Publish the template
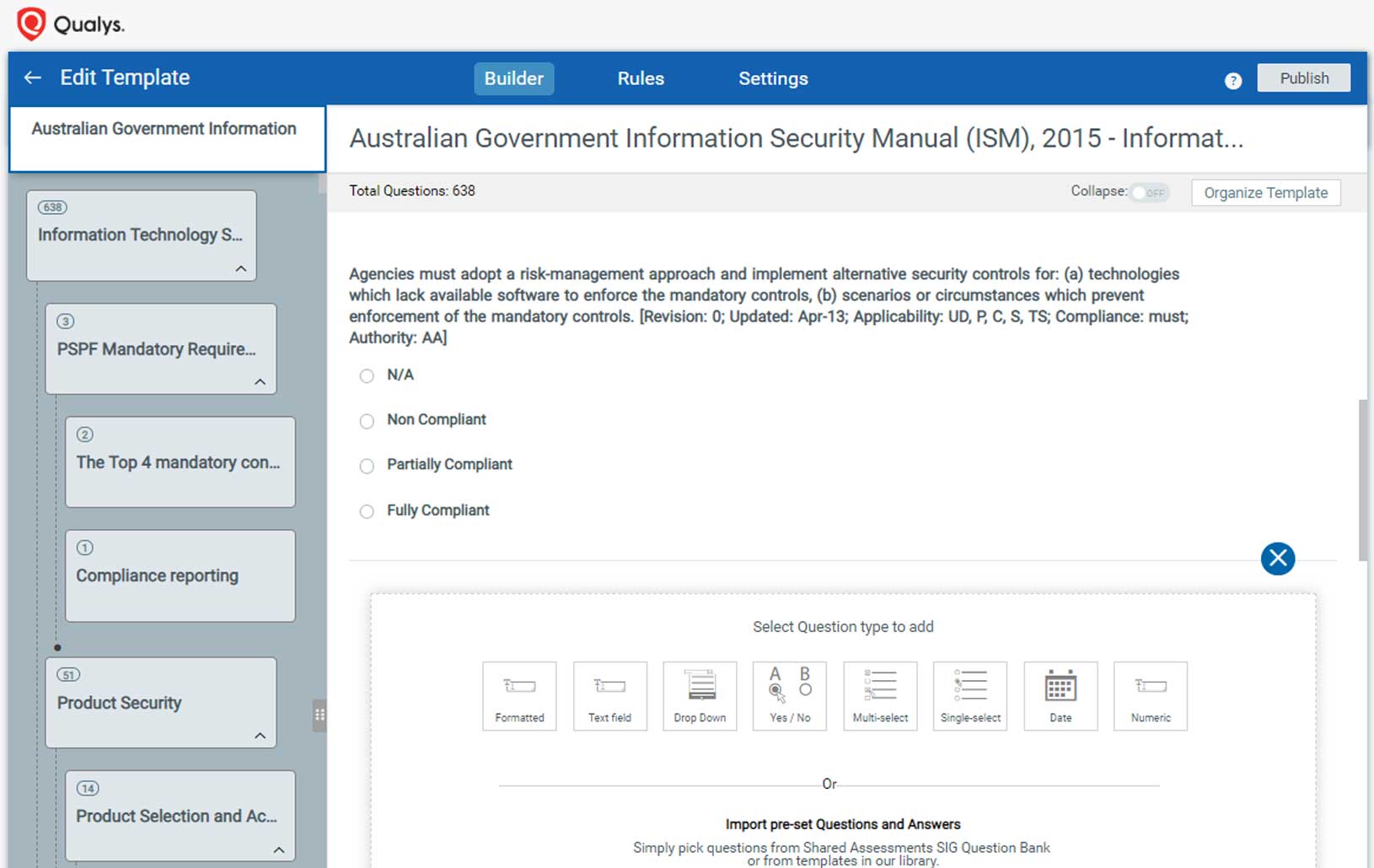Viewport: 1374px width, 868px height. click(1303, 78)
